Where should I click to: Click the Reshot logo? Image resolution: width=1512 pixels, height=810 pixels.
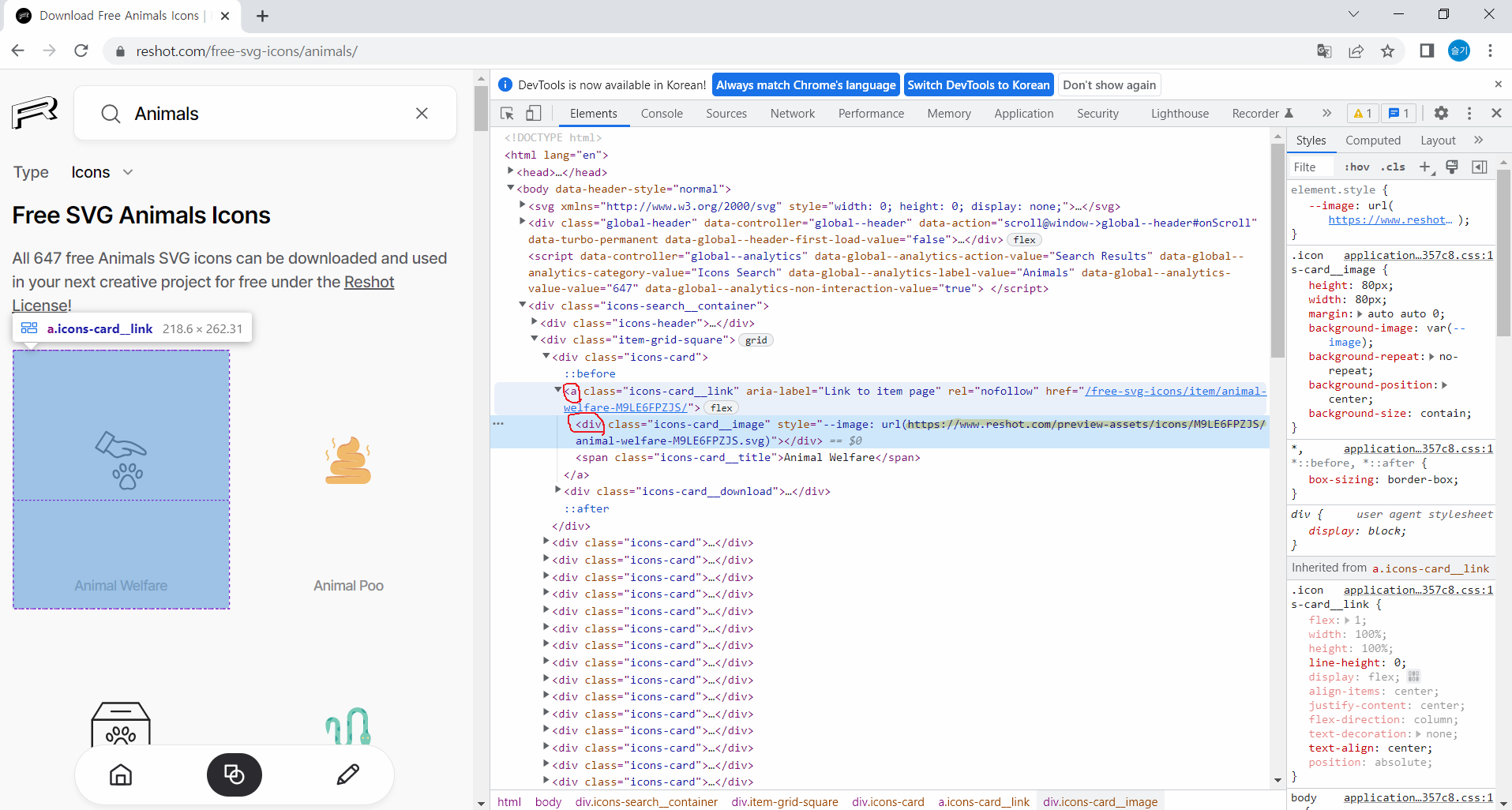35,113
